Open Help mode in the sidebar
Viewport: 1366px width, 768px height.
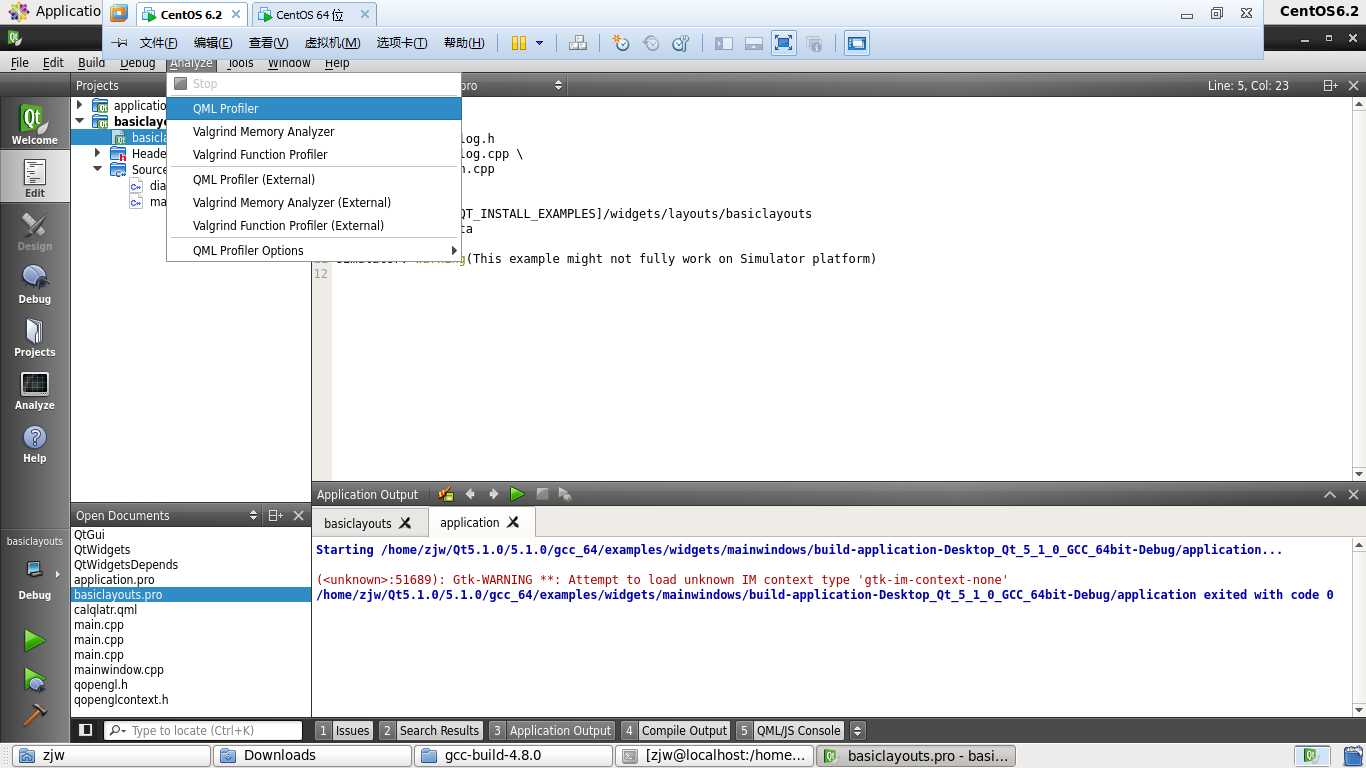(x=34, y=443)
